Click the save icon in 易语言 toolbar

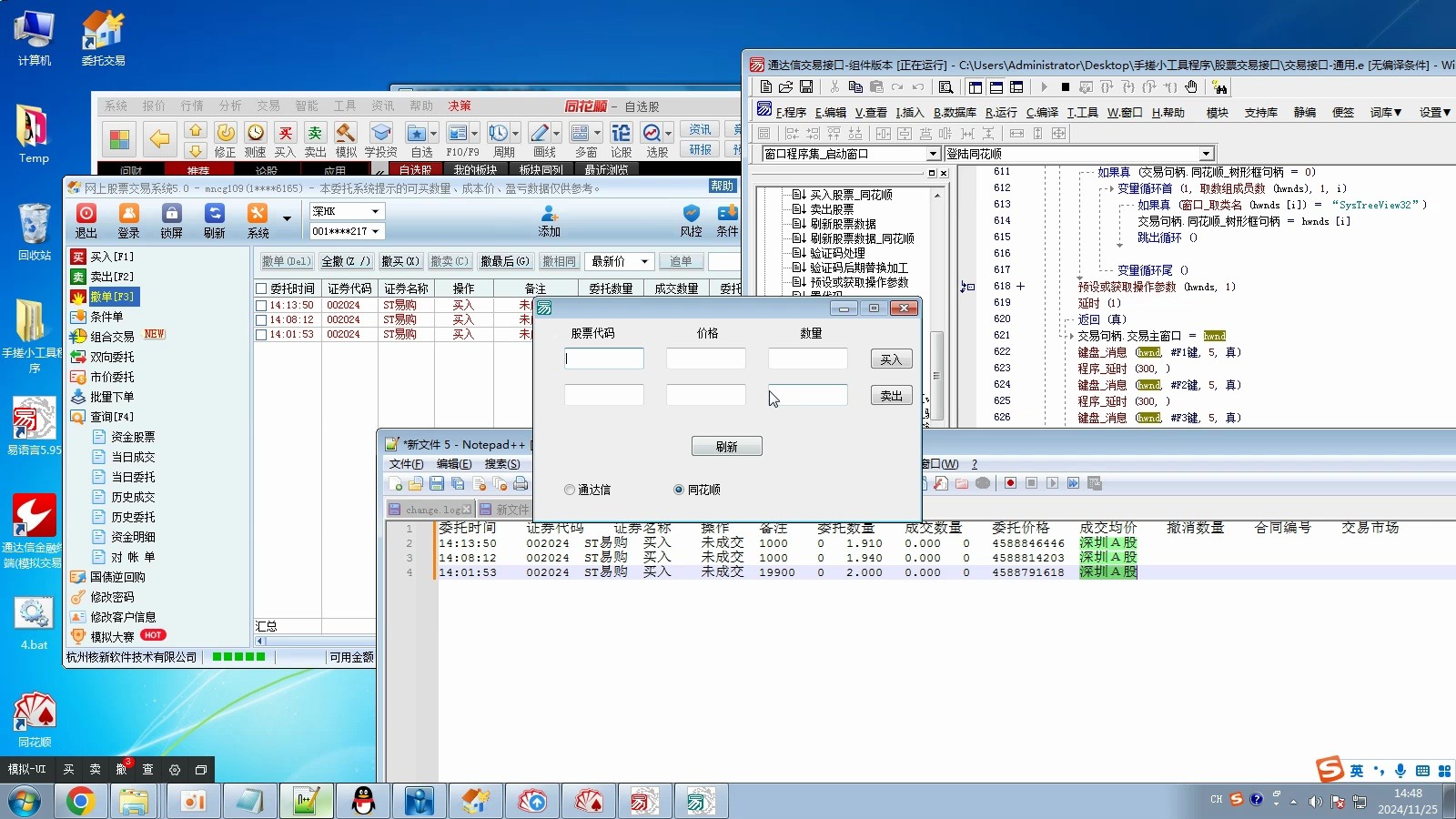tap(806, 87)
